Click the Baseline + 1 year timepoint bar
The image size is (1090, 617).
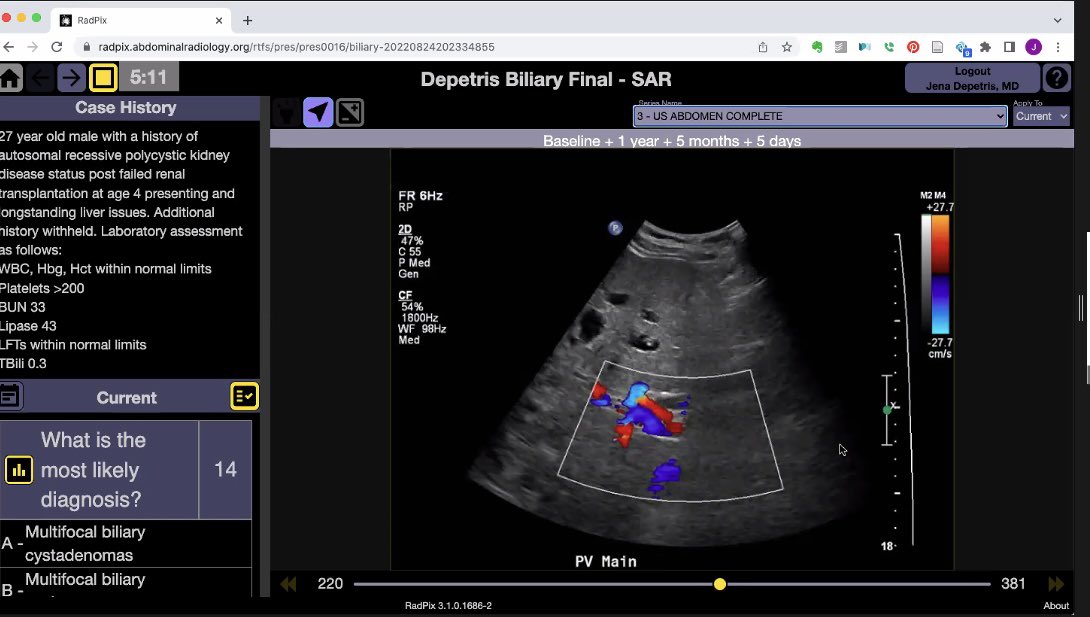[x=672, y=141]
